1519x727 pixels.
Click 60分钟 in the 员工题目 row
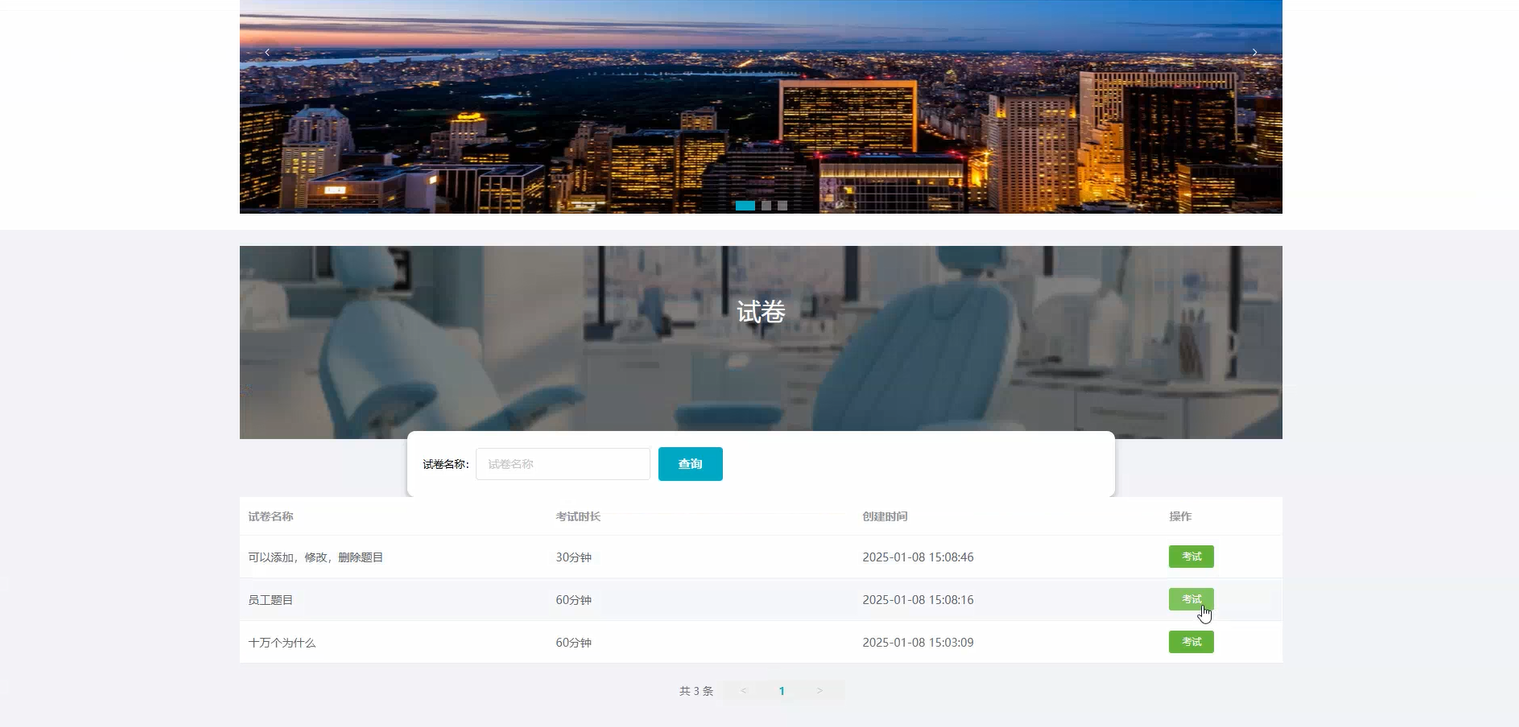[574, 600]
